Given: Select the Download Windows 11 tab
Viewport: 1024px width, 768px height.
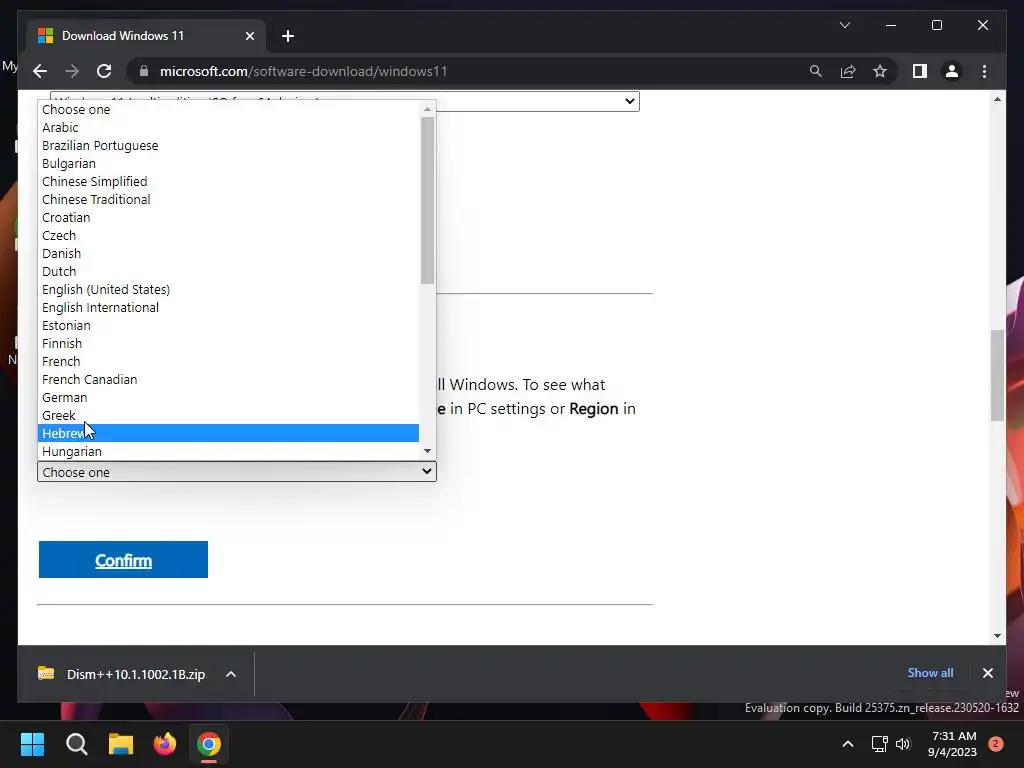Looking at the screenshot, I should click(x=146, y=36).
